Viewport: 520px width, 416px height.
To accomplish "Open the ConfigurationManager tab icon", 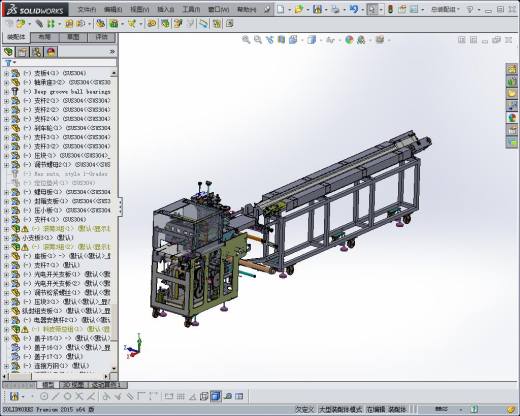I will point(37,52).
